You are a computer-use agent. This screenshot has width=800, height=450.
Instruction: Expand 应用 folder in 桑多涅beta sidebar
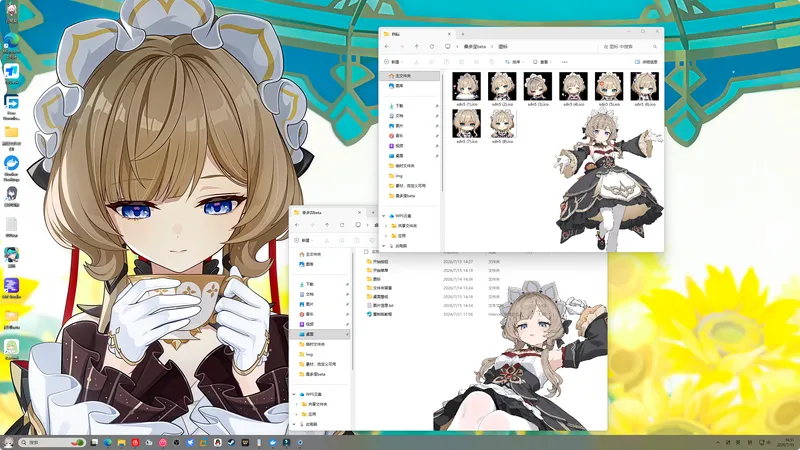pyautogui.click(x=297, y=414)
